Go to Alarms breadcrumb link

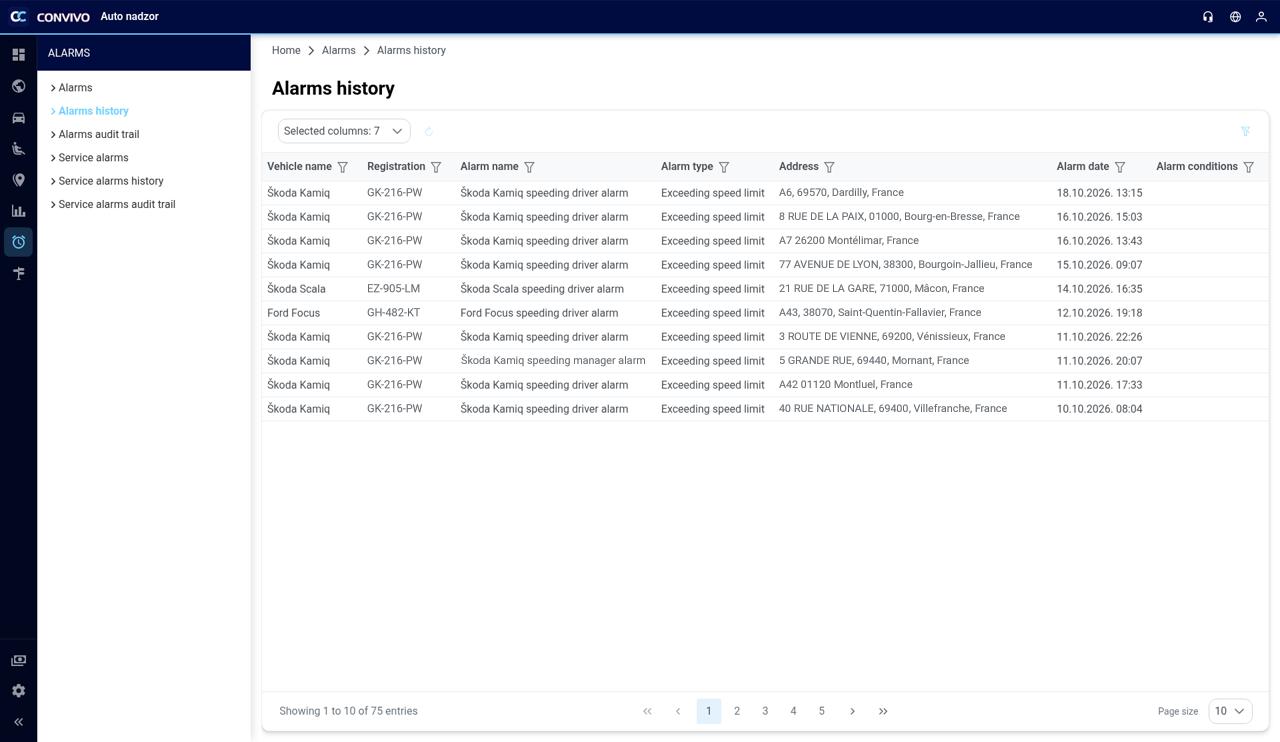[x=339, y=50]
